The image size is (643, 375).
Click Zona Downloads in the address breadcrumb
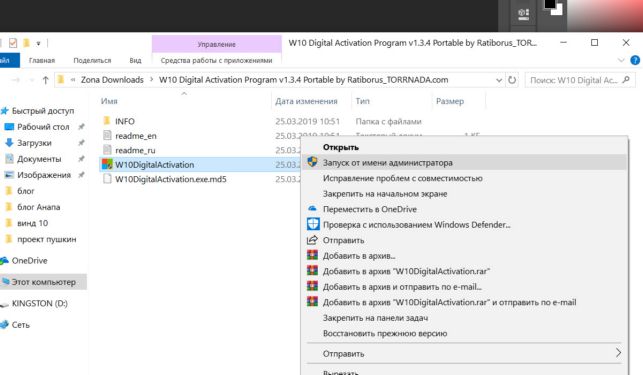tap(112, 80)
